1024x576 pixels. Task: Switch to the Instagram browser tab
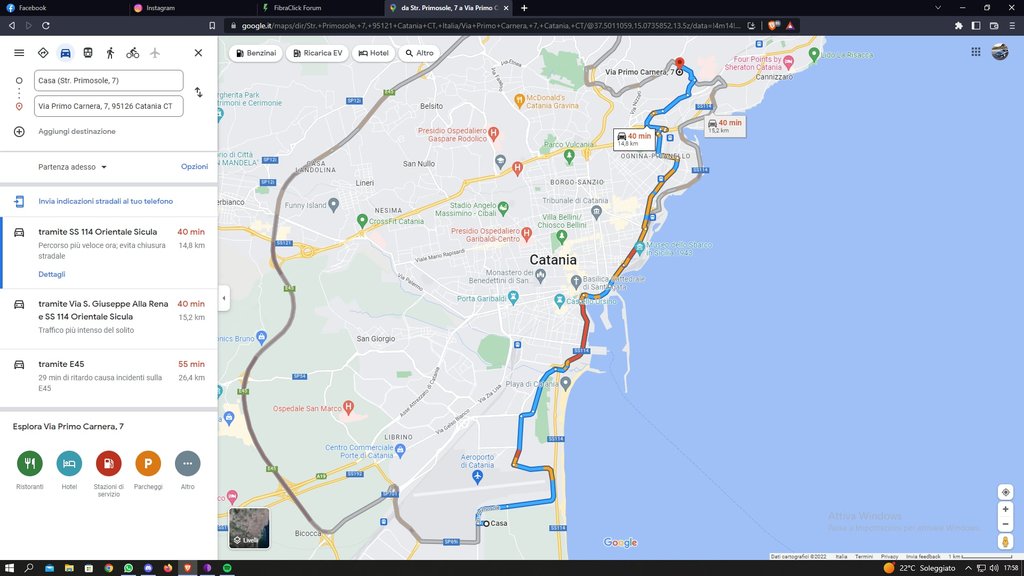click(x=160, y=8)
